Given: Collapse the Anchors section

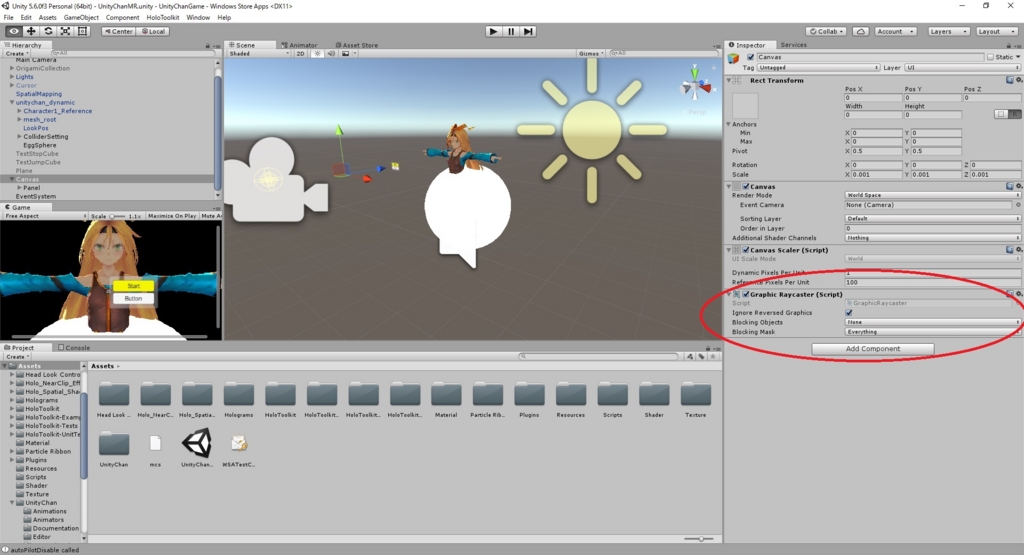Looking at the screenshot, I should [x=728, y=124].
